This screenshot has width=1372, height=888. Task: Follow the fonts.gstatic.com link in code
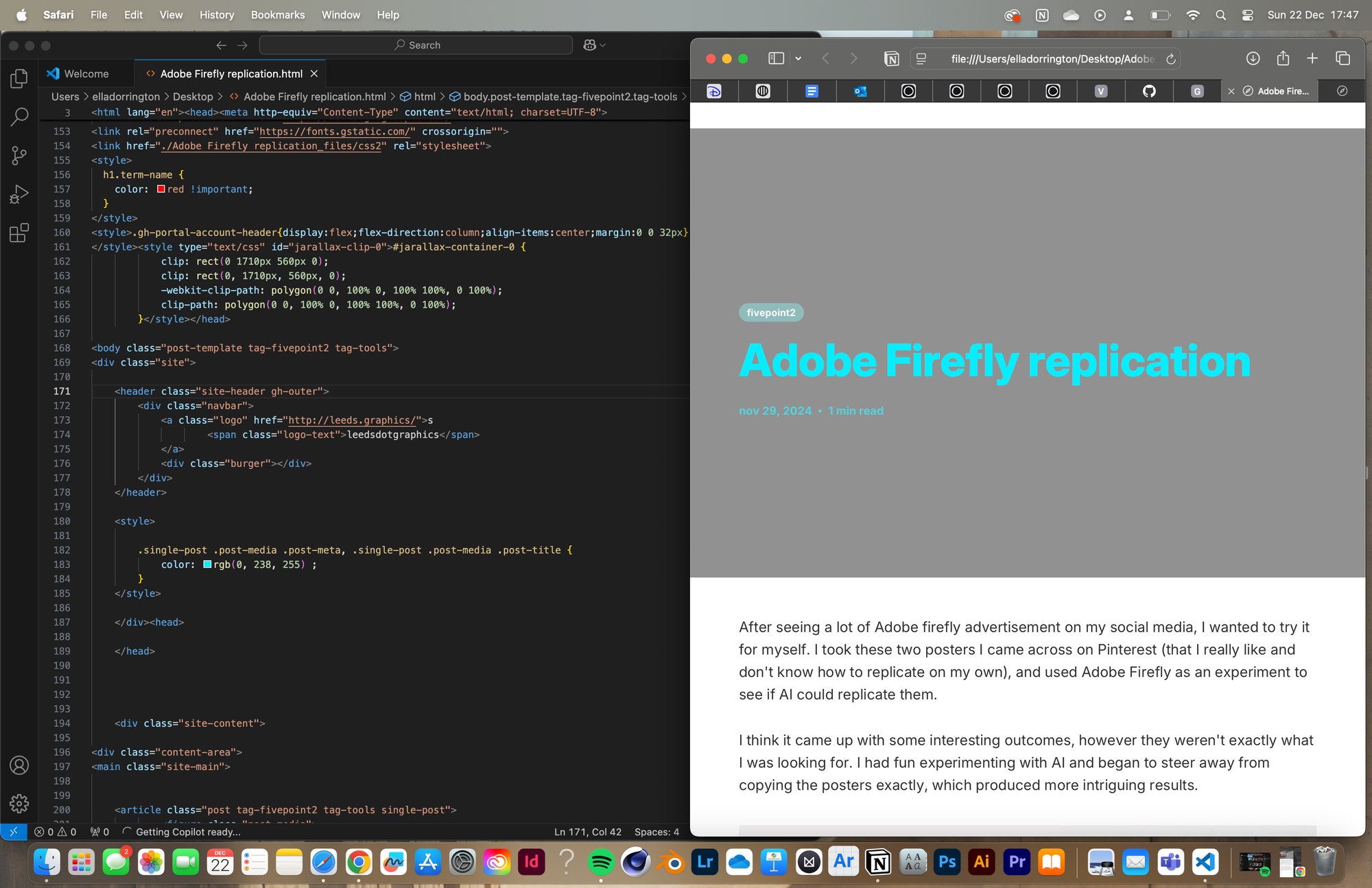pos(334,132)
